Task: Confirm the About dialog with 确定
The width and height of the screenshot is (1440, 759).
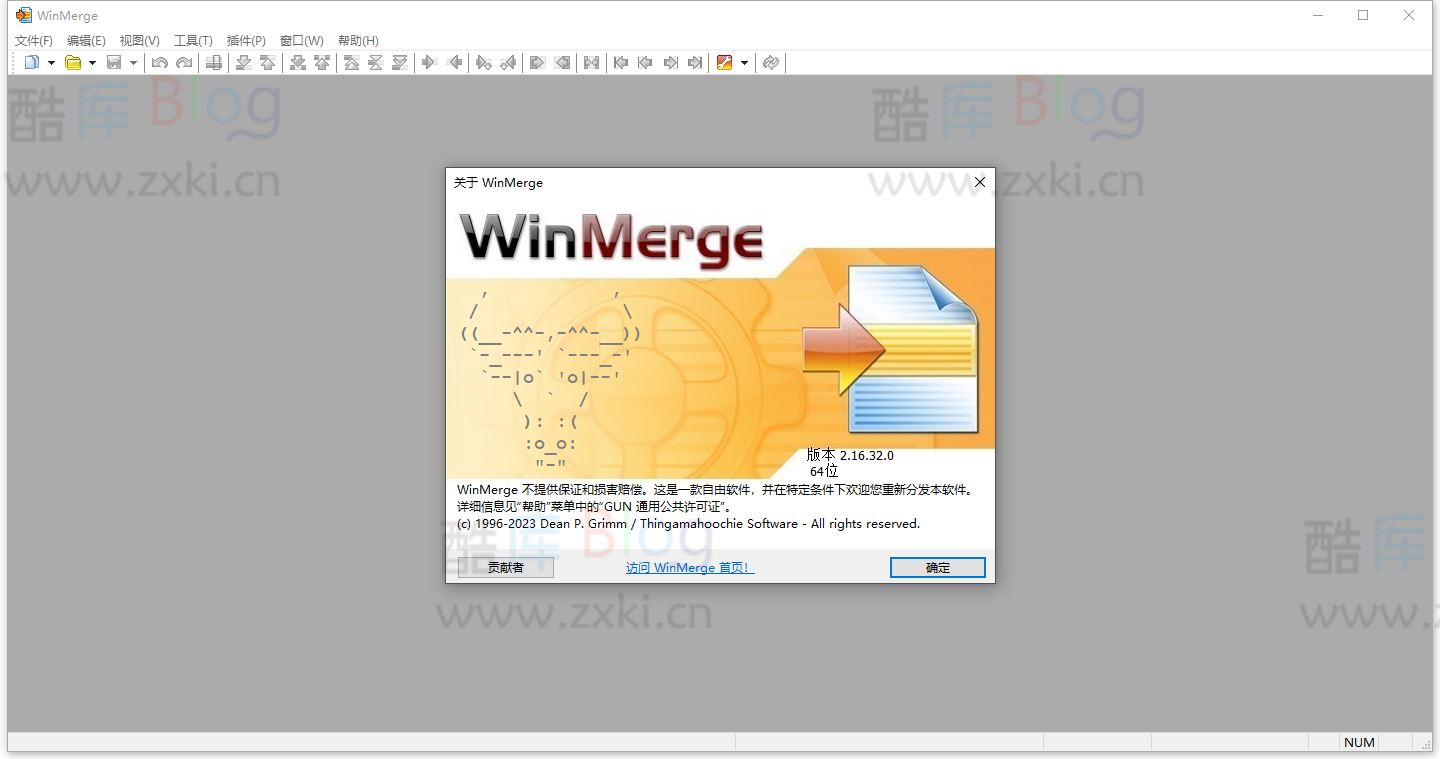Action: coord(937,567)
